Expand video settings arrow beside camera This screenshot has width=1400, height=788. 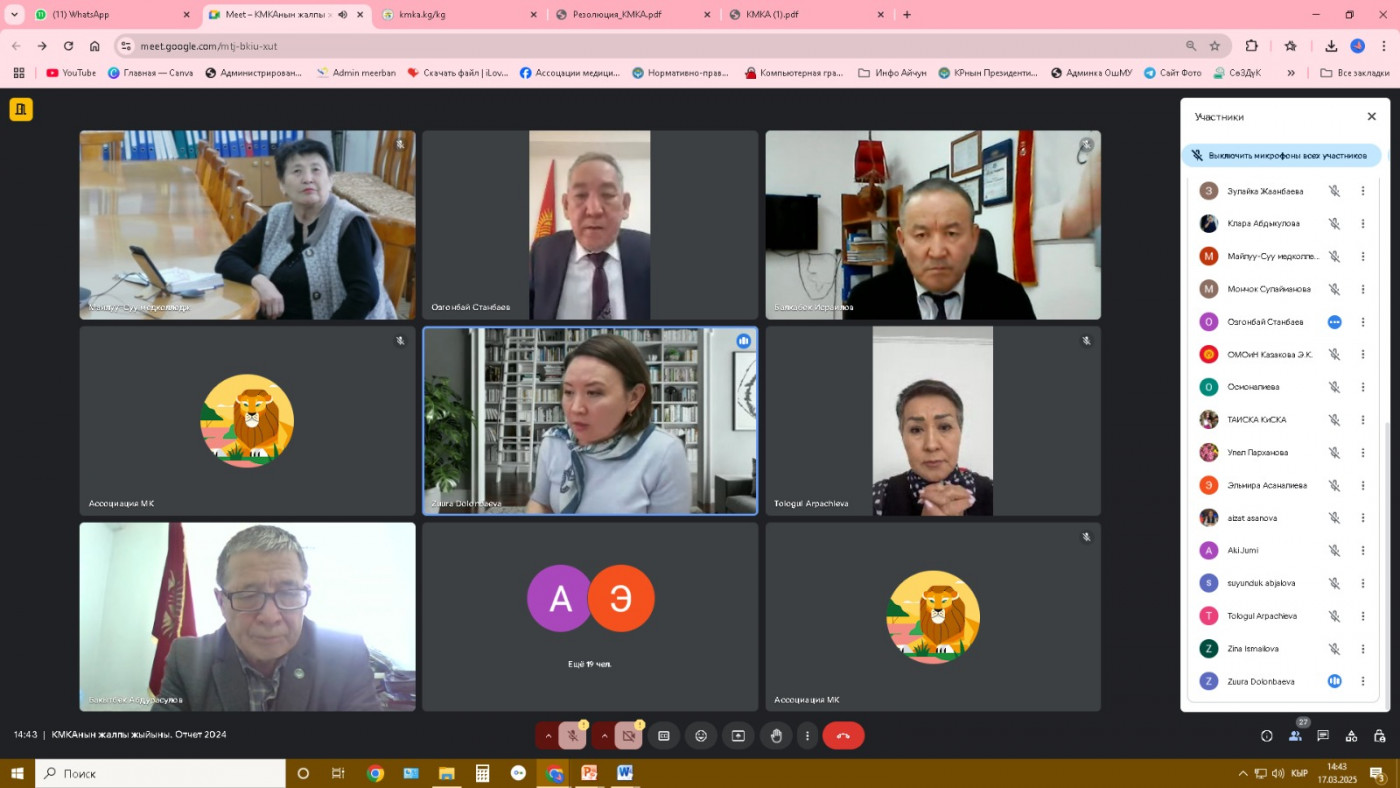click(603, 736)
